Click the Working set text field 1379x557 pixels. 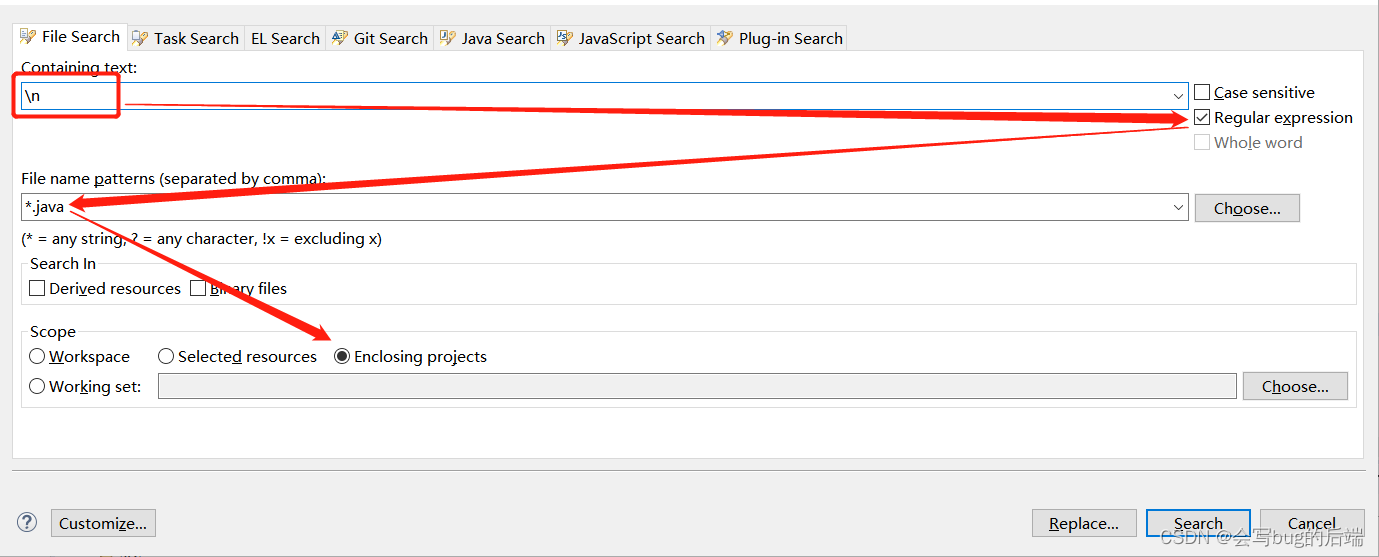coord(697,386)
